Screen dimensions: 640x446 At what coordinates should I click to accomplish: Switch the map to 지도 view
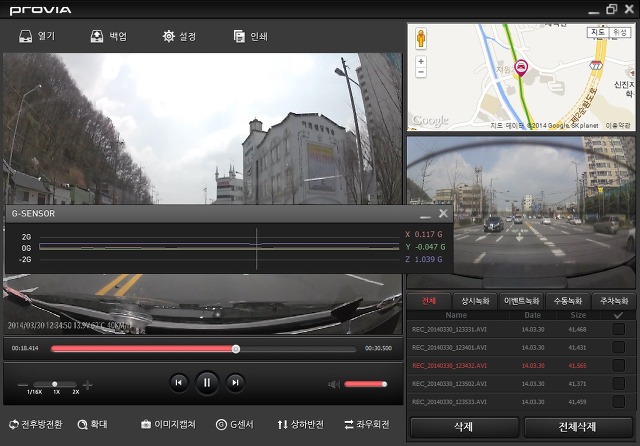pos(598,32)
